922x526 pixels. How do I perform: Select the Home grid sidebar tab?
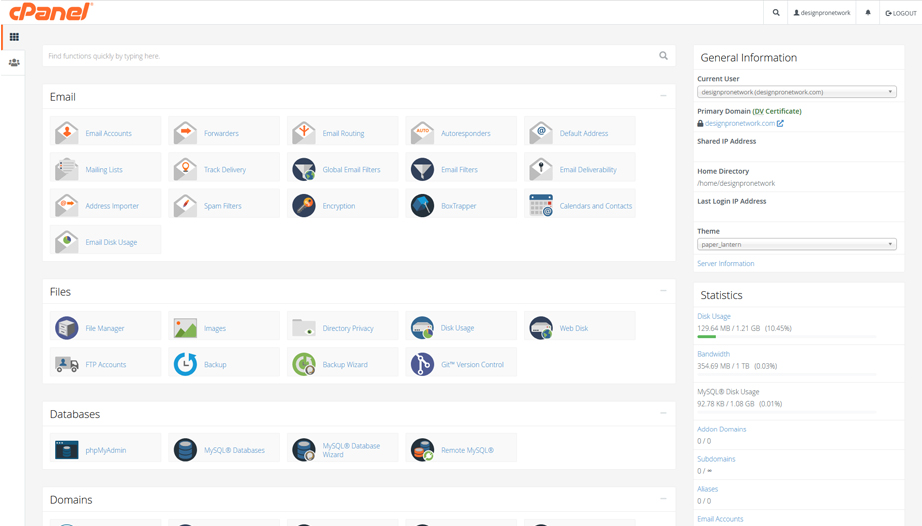coord(14,37)
